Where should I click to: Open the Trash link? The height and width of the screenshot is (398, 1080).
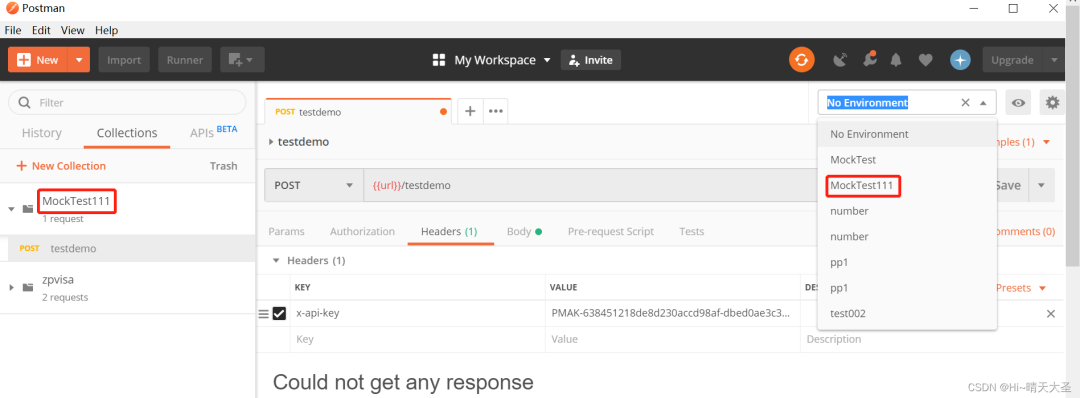click(223, 166)
